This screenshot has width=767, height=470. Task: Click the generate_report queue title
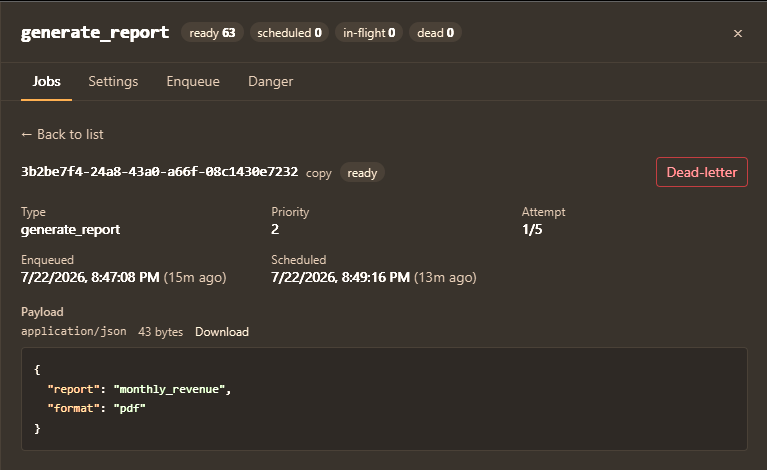(95, 33)
